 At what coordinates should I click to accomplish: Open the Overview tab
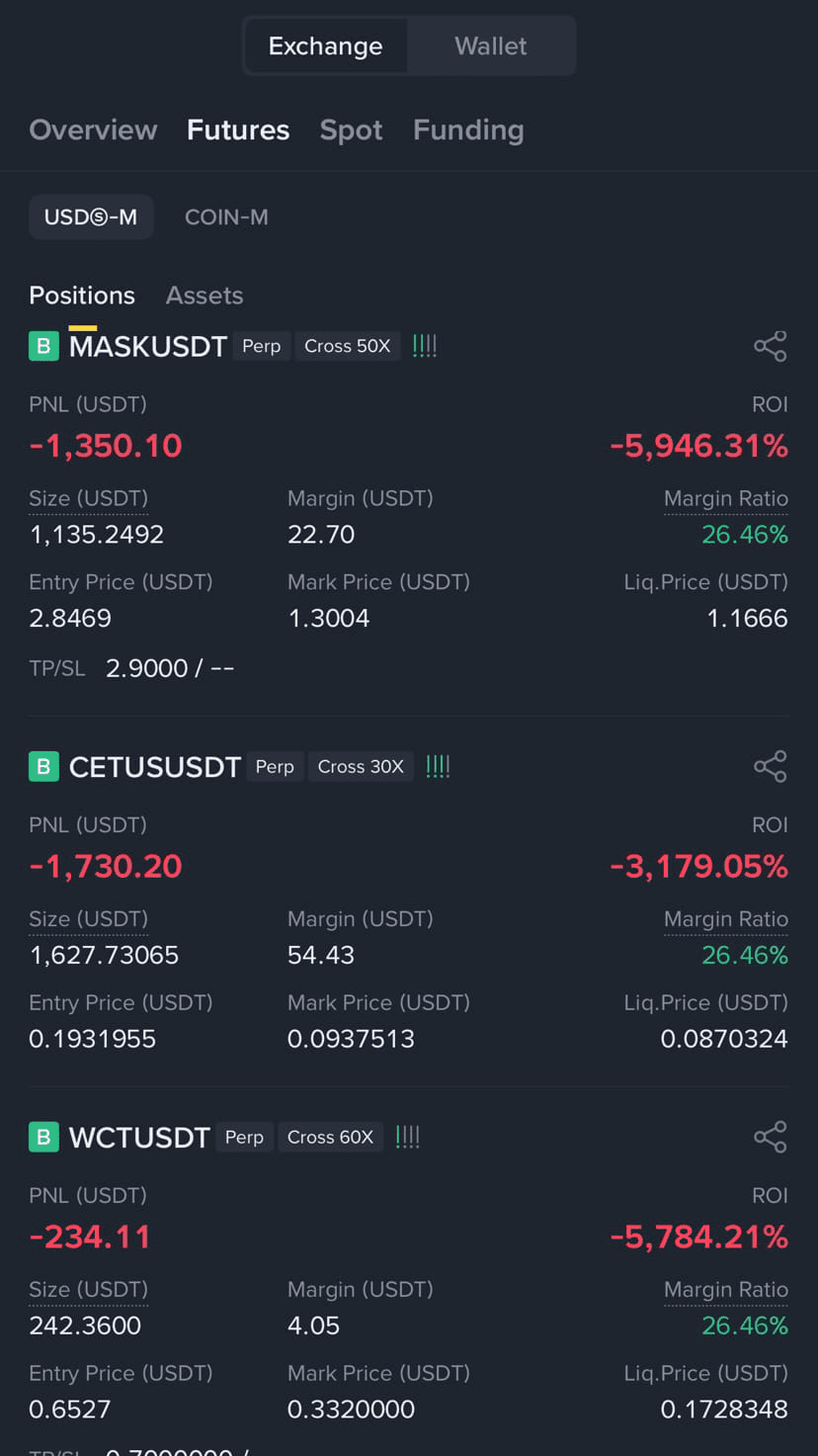click(x=93, y=129)
